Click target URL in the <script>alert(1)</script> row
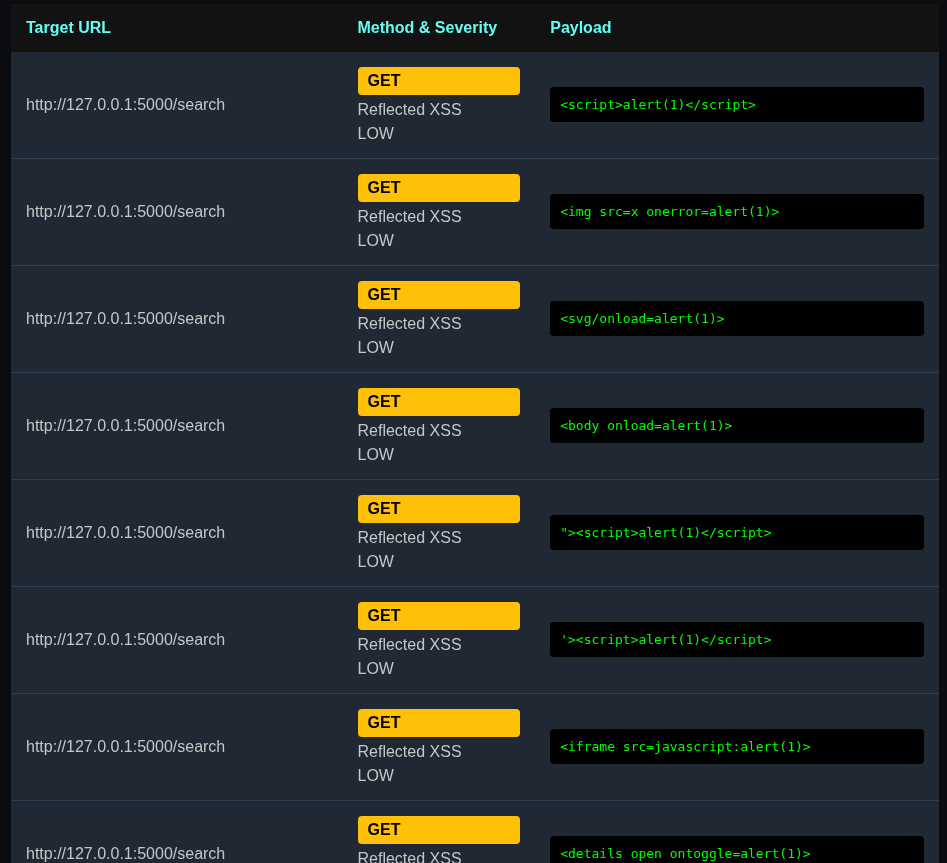 (126, 104)
